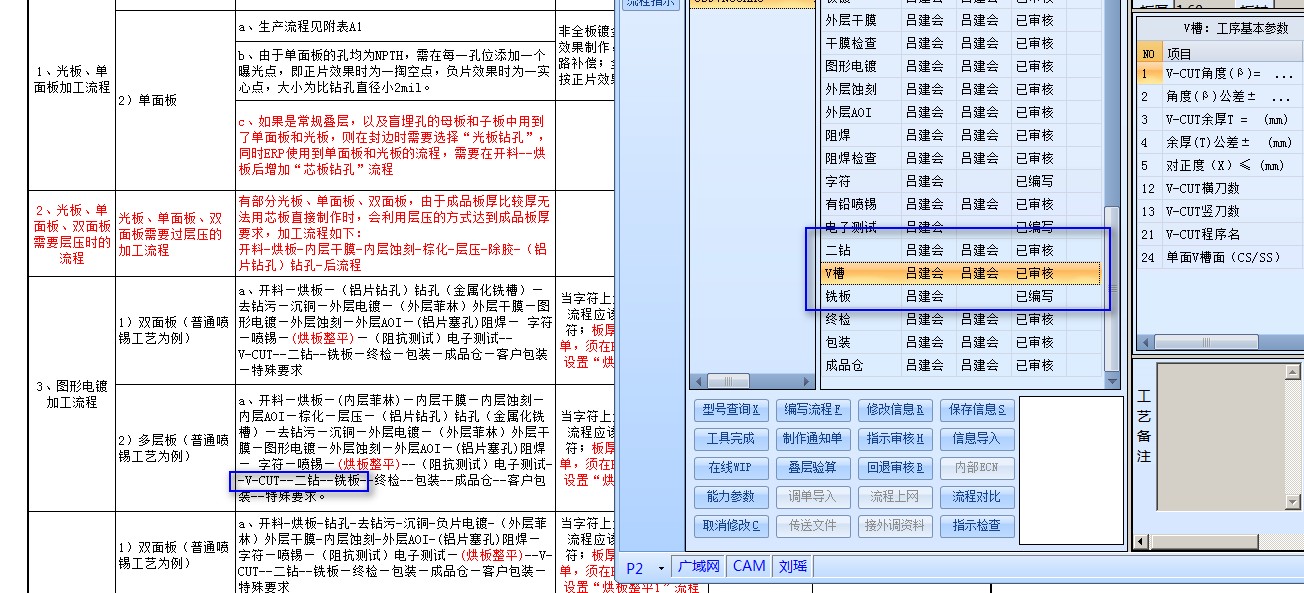This screenshot has width=1304, height=593.
Task: Open the P2 dropdown arrow in status bar
Action: coord(661,567)
